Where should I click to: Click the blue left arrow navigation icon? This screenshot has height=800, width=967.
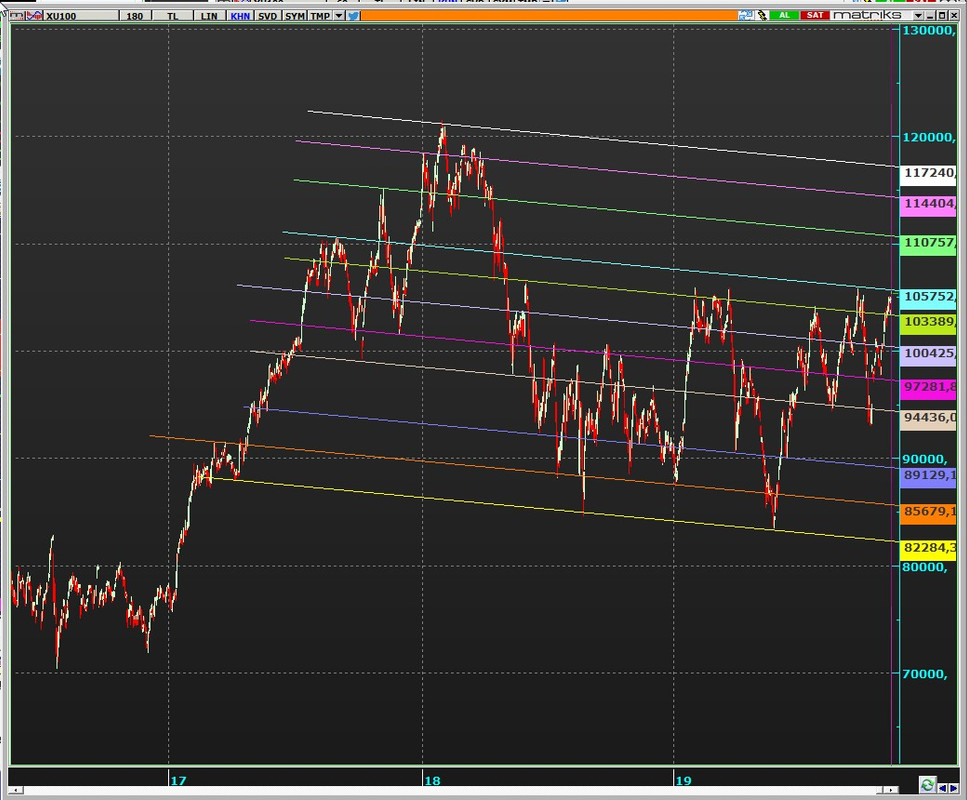942,788
